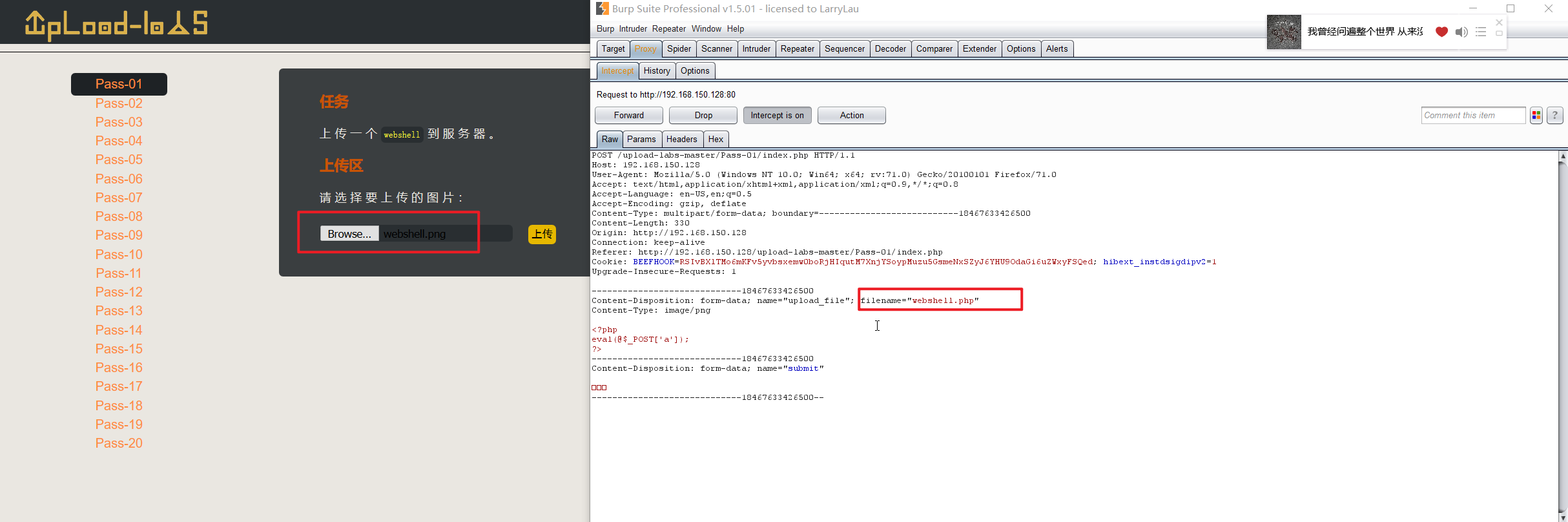1568x522 pixels.
Task: Open Pass-11 in the level list
Action: (x=119, y=273)
